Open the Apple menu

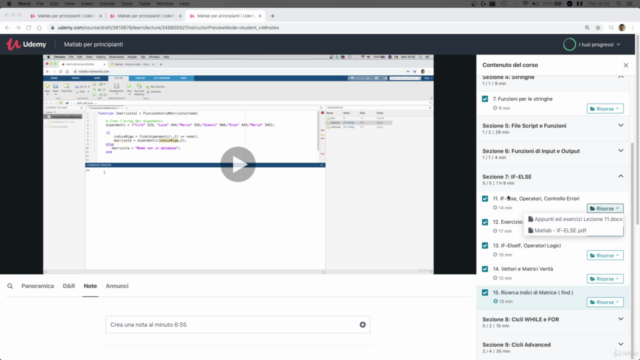click(9, 4)
